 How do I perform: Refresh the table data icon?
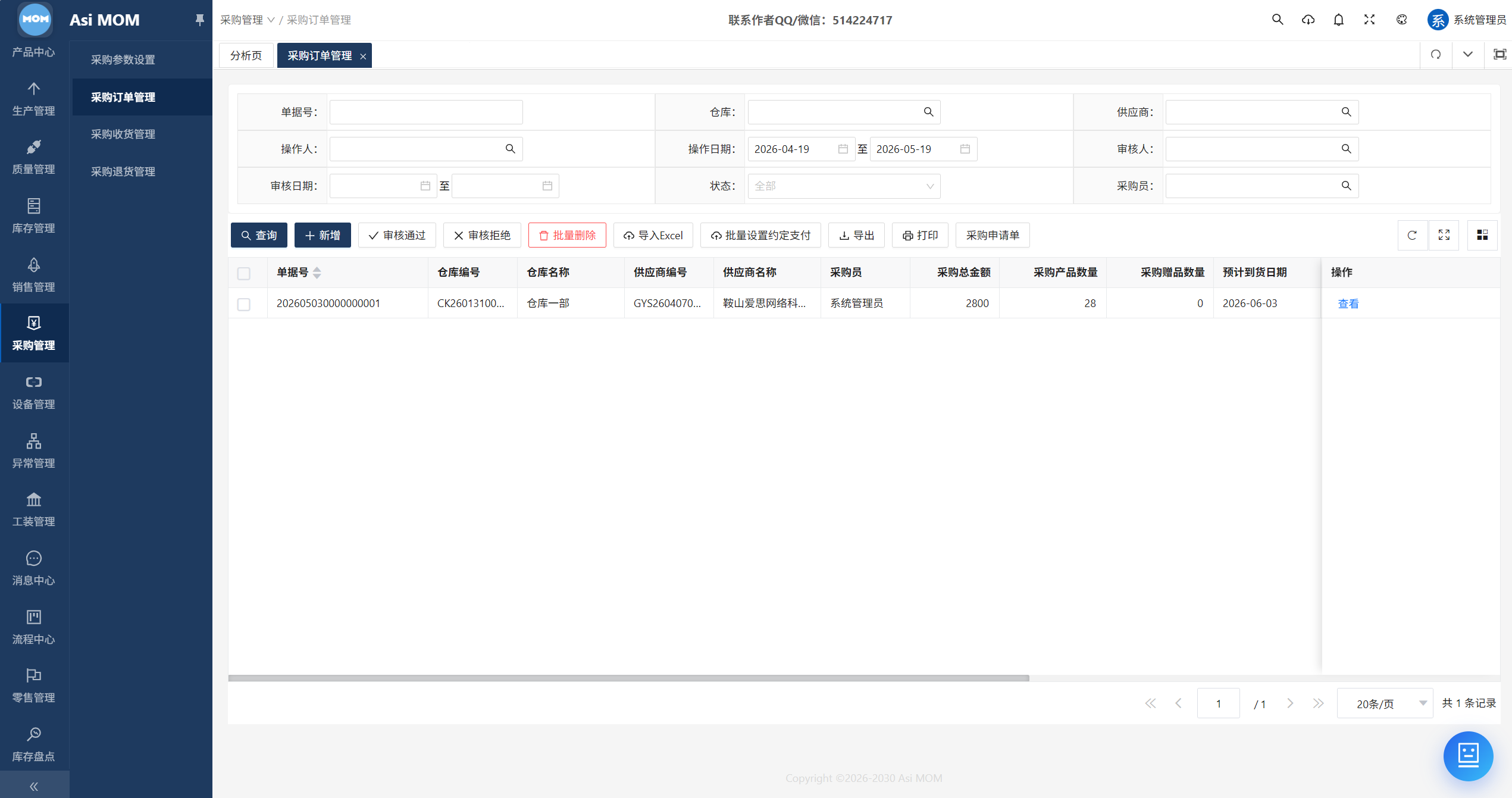click(x=1412, y=235)
